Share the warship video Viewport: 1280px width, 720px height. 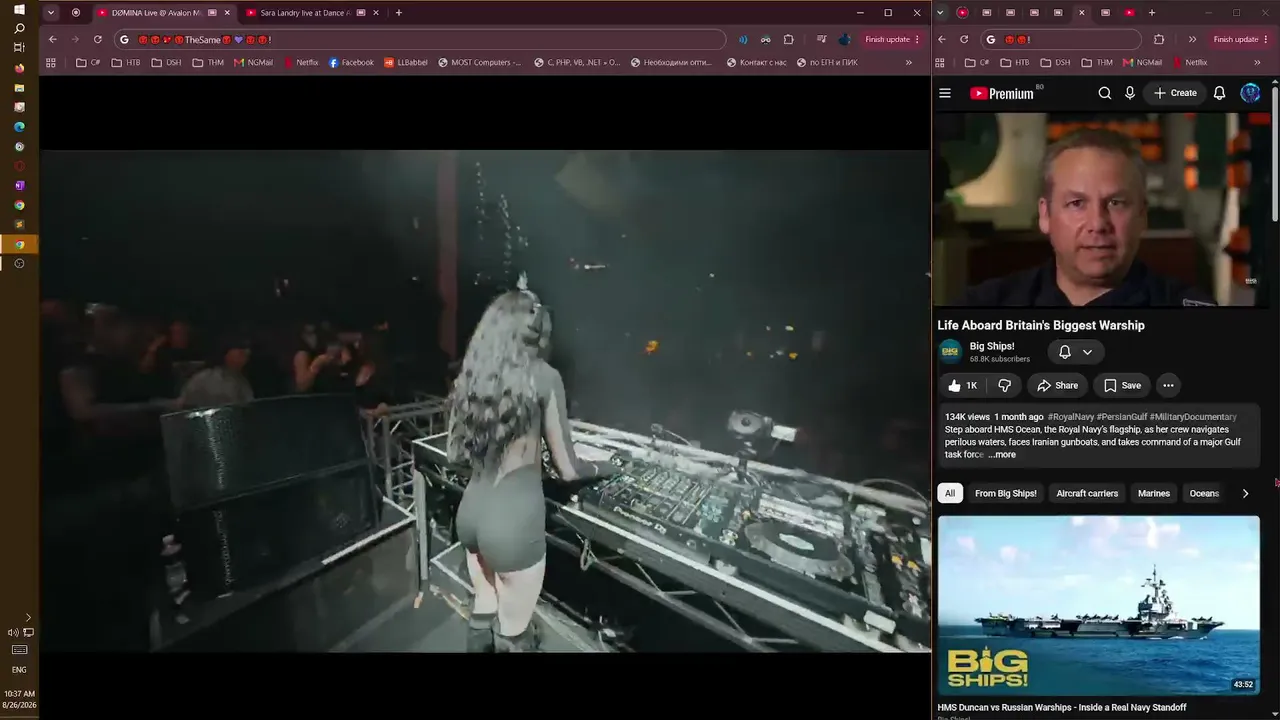pyautogui.click(x=1058, y=385)
